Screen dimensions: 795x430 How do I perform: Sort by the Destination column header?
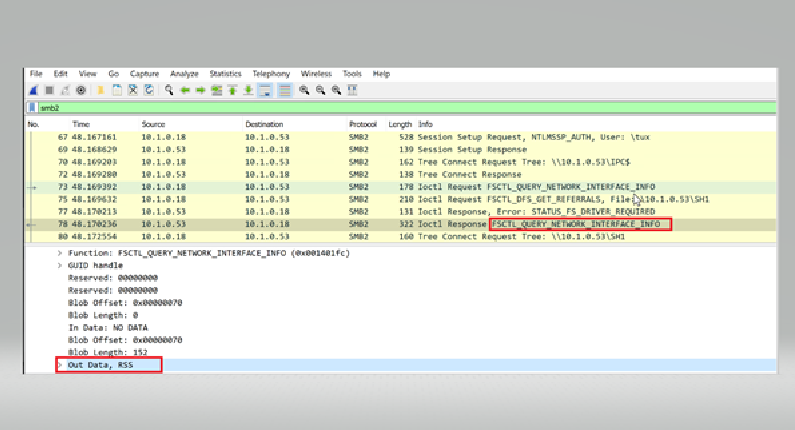pos(264,124)
